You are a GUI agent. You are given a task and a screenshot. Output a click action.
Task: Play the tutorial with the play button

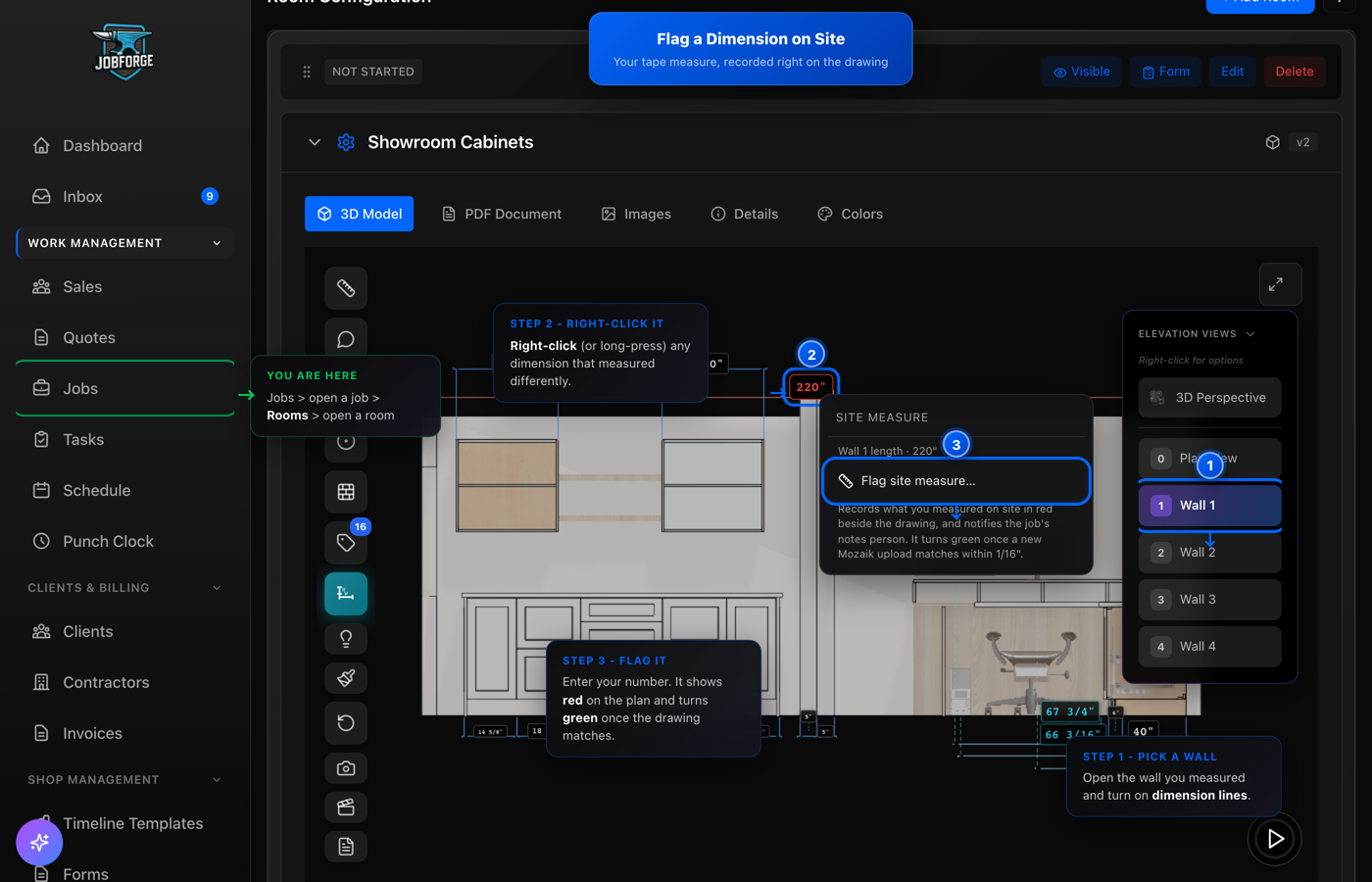pos(1275,839)
